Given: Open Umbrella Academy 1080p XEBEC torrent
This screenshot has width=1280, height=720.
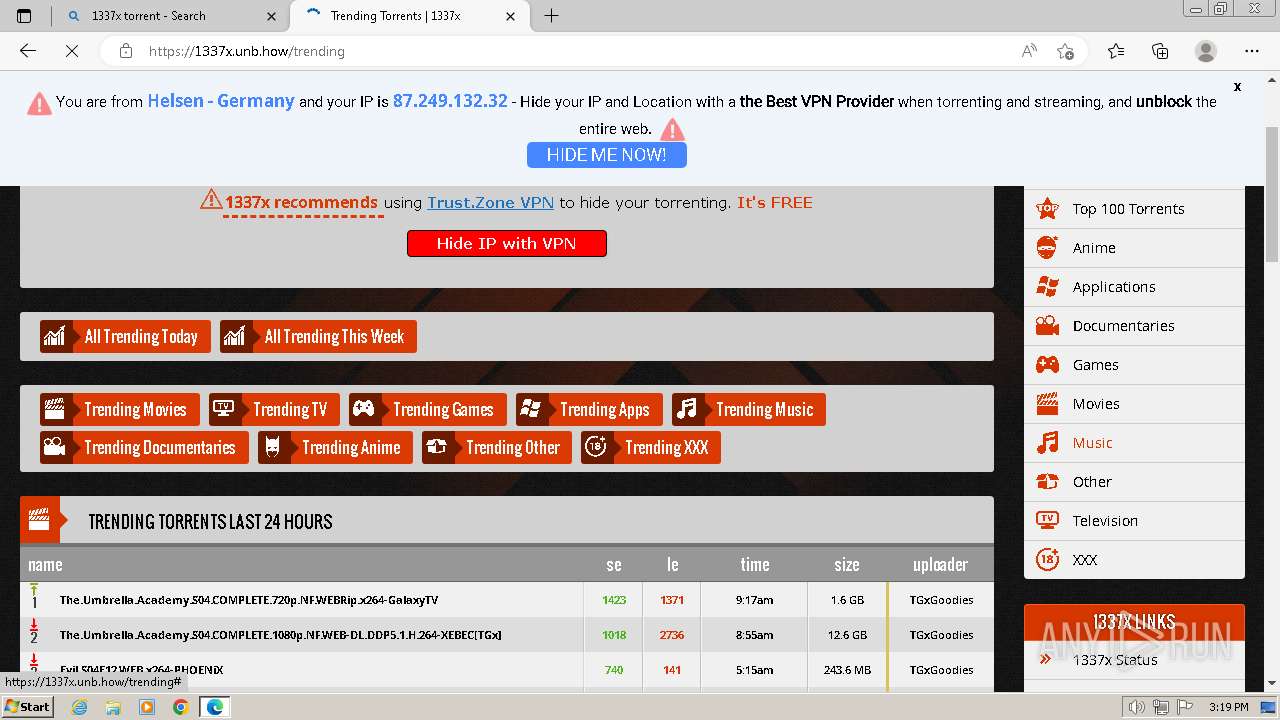Looking at the screenshot, I should (280, 635).
